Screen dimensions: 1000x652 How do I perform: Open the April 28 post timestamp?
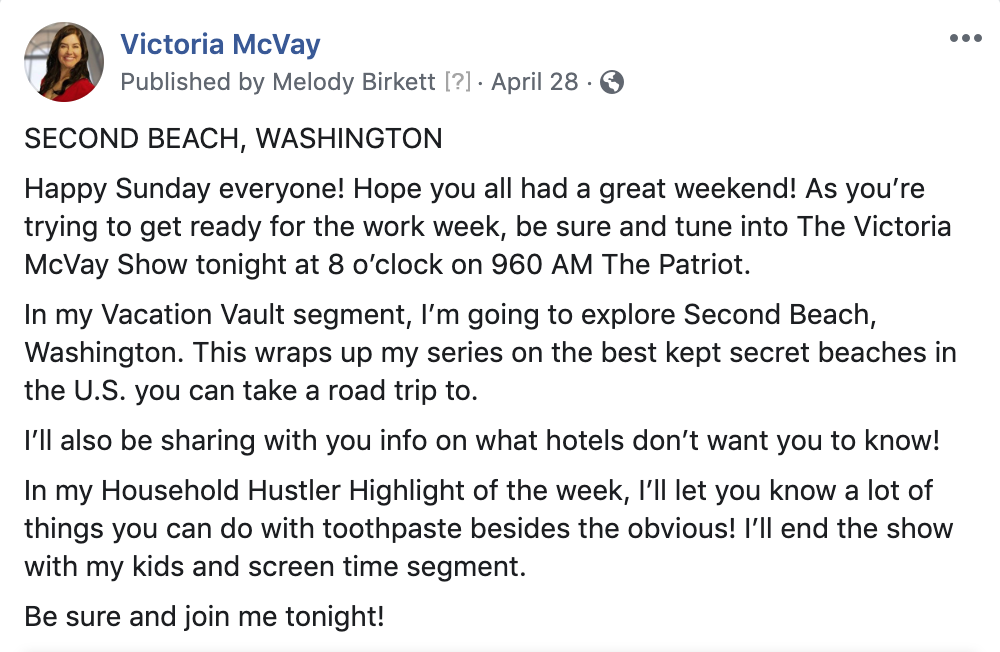click(x=534, y=82)
